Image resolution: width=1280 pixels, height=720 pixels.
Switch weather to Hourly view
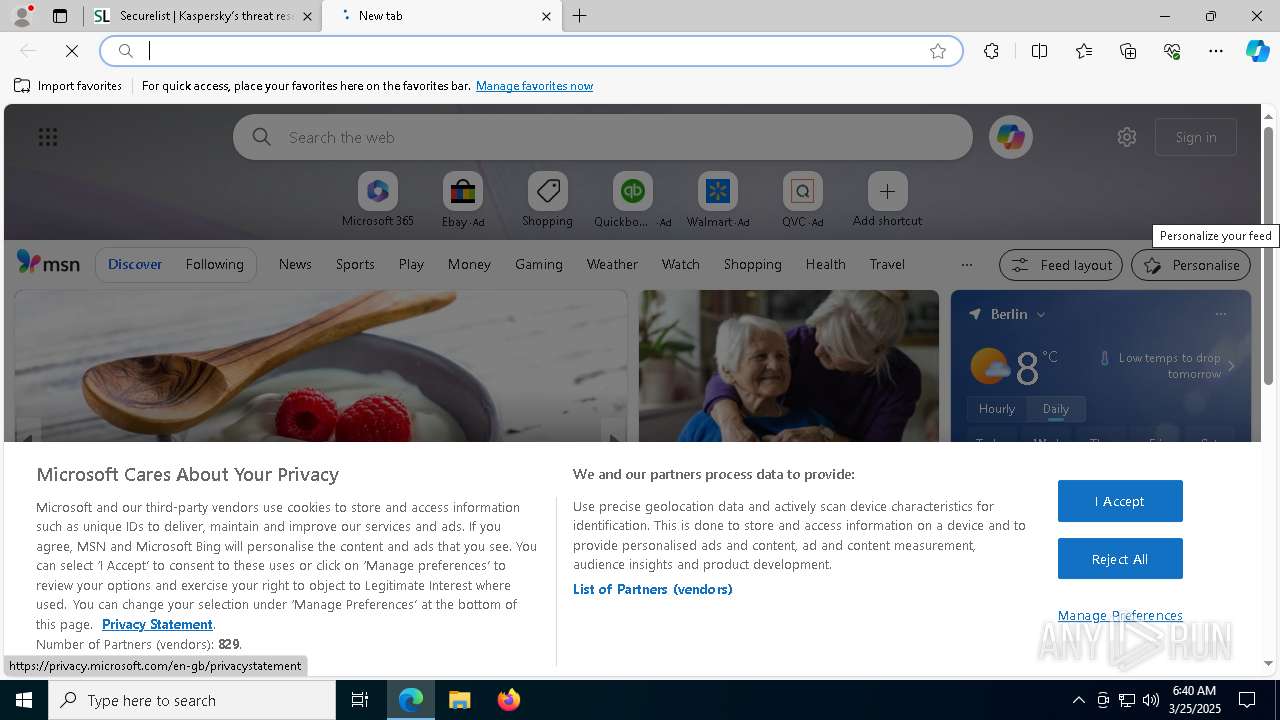(997, 408)
